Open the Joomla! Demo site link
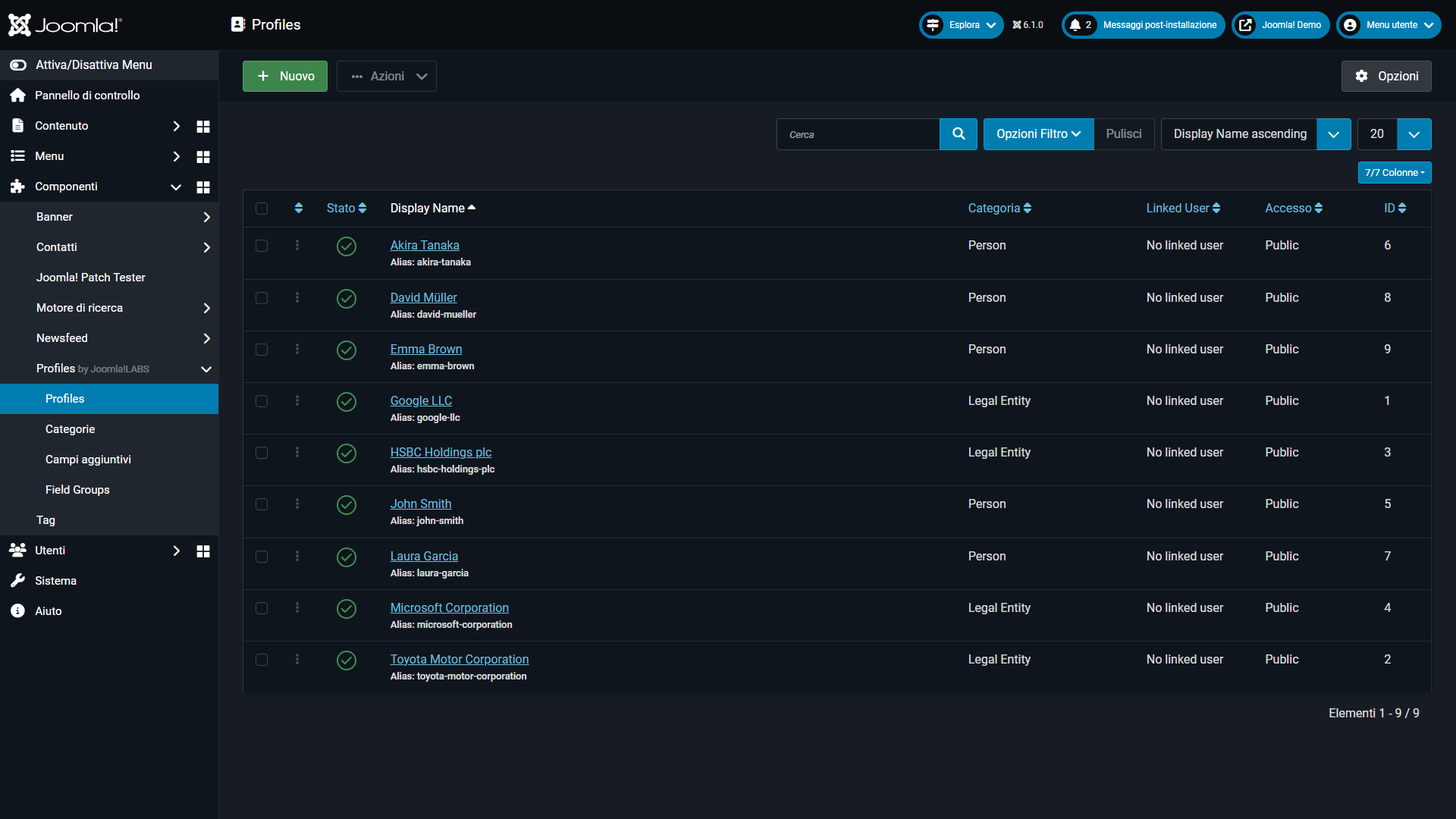Image resolution: width=1456 pixels, height=819 pixels. click(1281, 25)
